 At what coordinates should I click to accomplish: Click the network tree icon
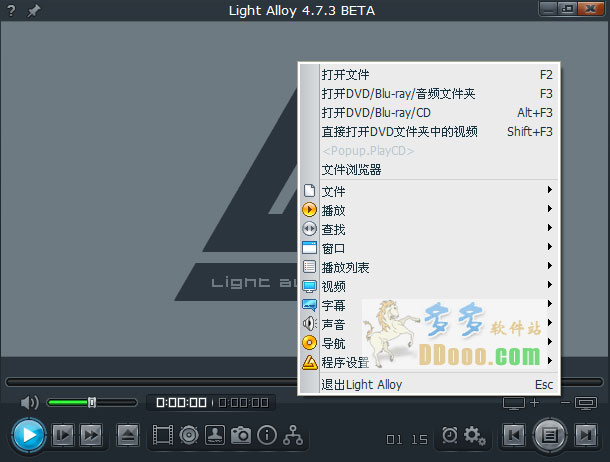click(x=293, y=435)
